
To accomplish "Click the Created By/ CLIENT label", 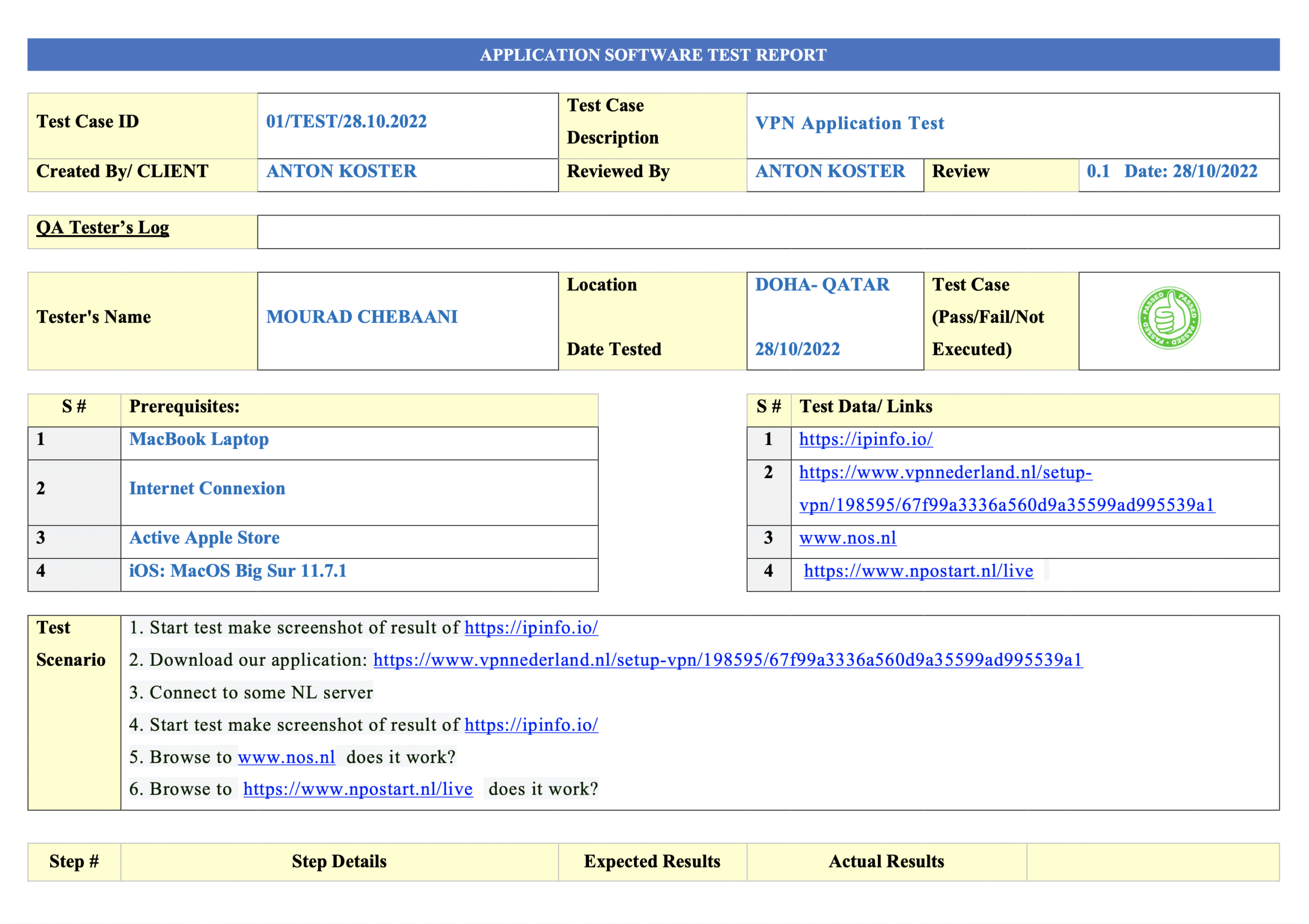I will pyautogui.click(x=122, y=171).
